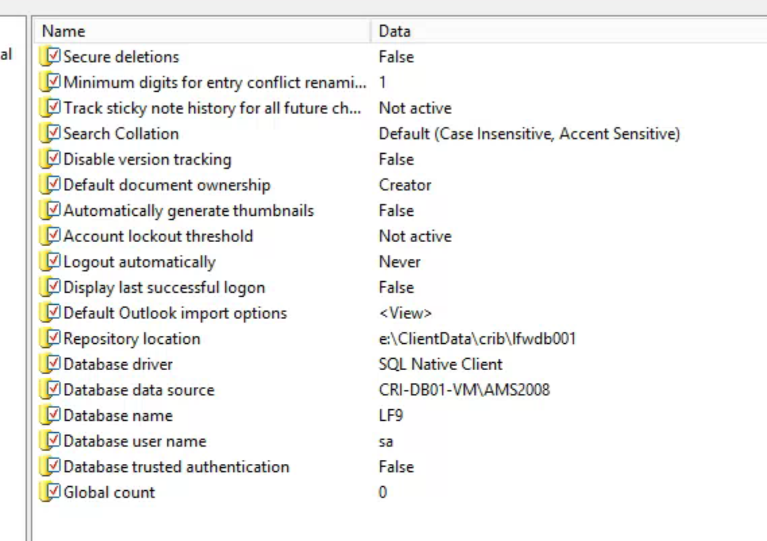Screen dimensions: 767x541
Task: Click the Disable version tracking icon
Action: (x=49, y=159)
